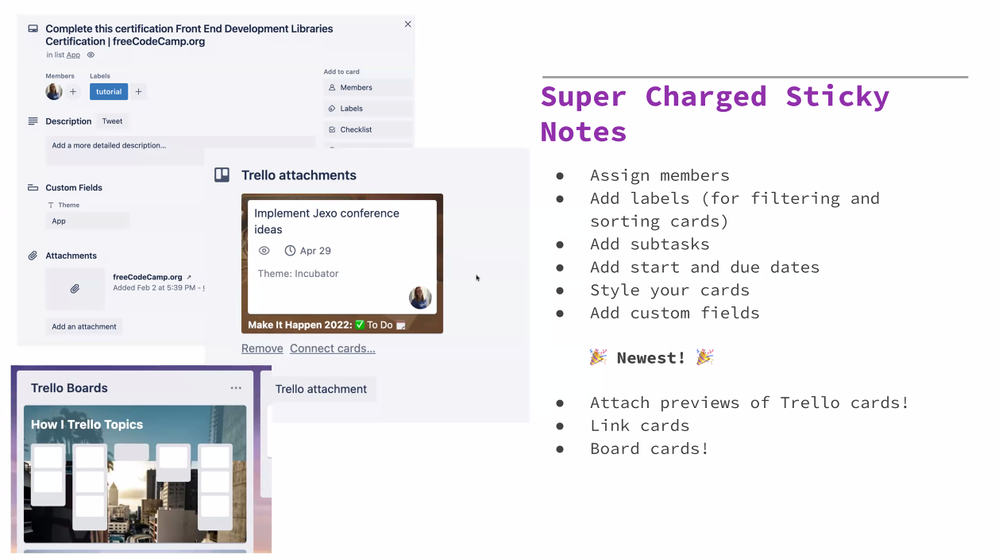The height and width of the screenshot is (558, 999).
Task: Select the blue tutorial label
Action: tap(109, 92)
